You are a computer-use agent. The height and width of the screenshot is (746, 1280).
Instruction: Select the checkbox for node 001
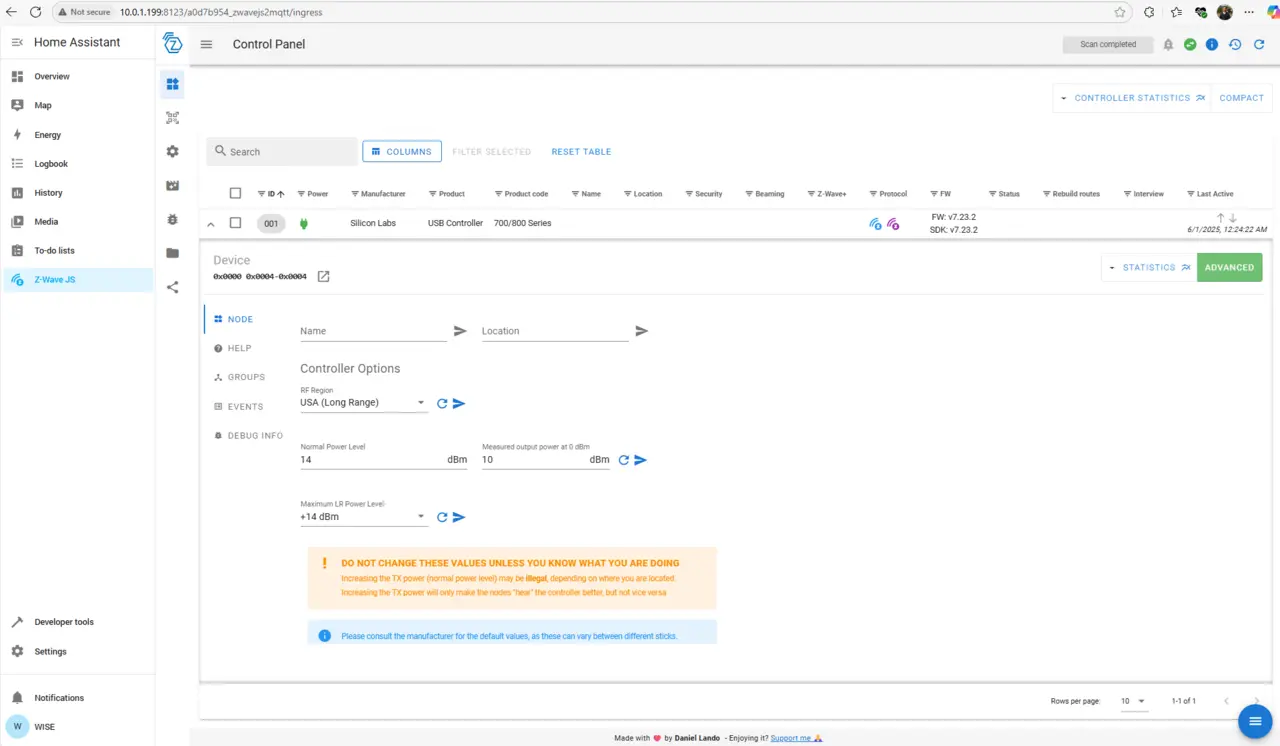[236, 223]
